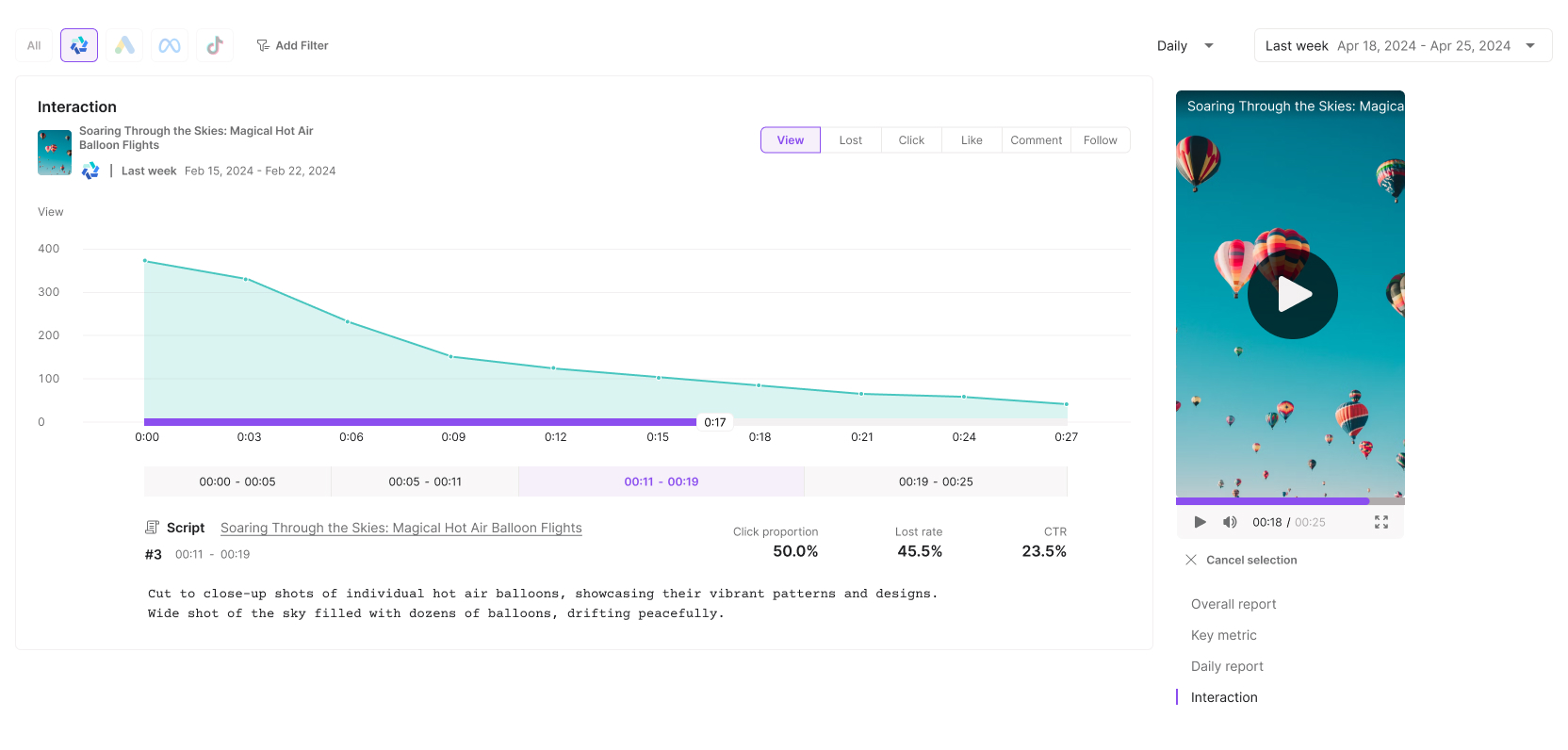
Task: Open the script title link
Action: coord(400,528)
